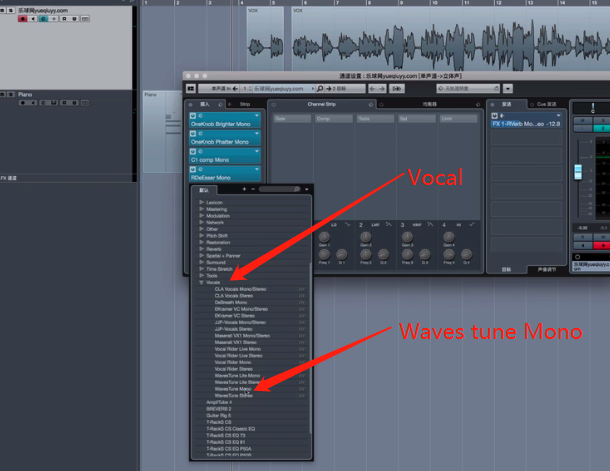Toggle power of C1 comp Mono insert

[x=193, y=152]
